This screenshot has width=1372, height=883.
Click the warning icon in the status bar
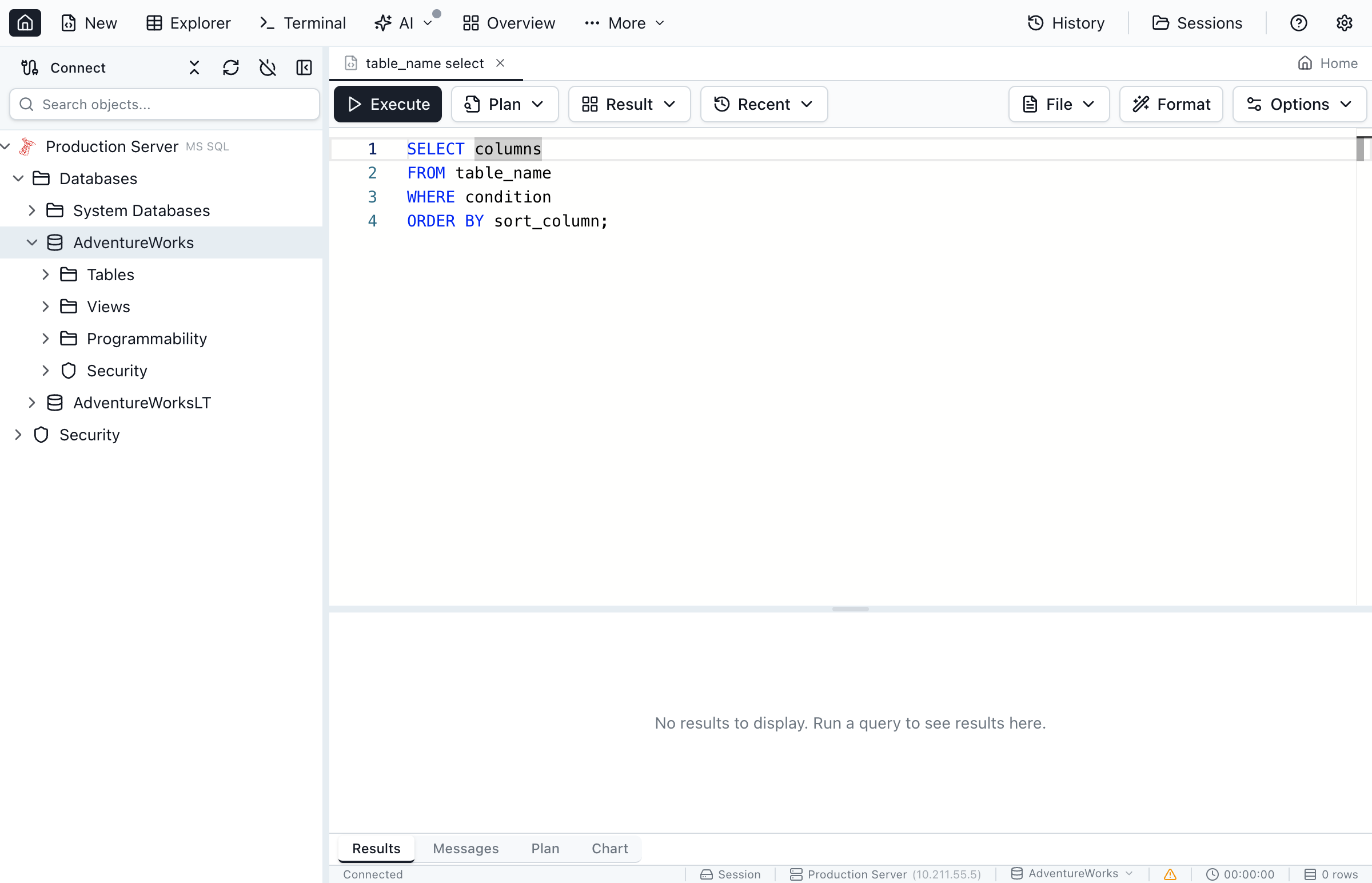coord(1169,874)
